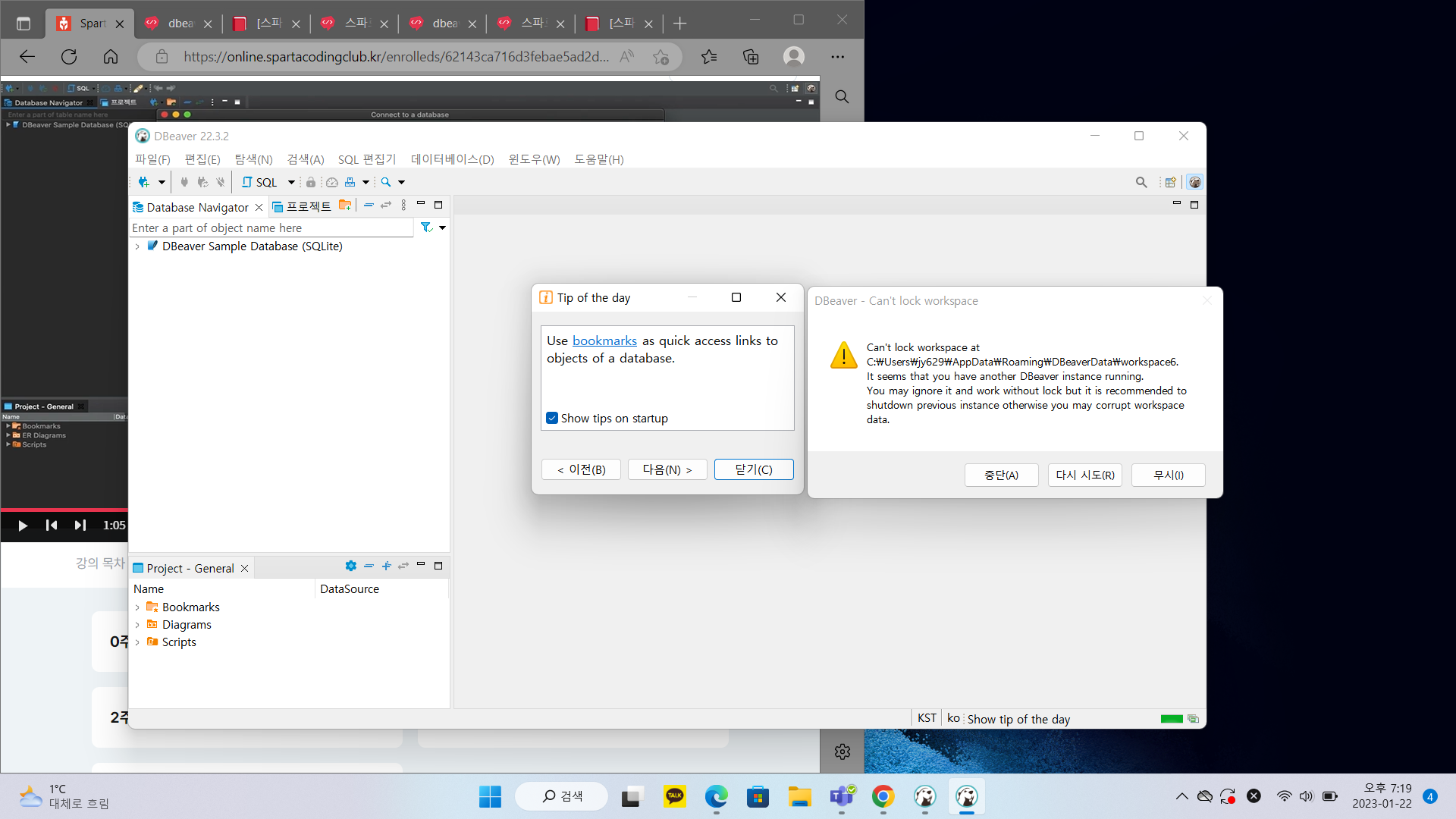Uncheck Show tips on startup
Screen dimensions: 1456x819
point(552,418)
